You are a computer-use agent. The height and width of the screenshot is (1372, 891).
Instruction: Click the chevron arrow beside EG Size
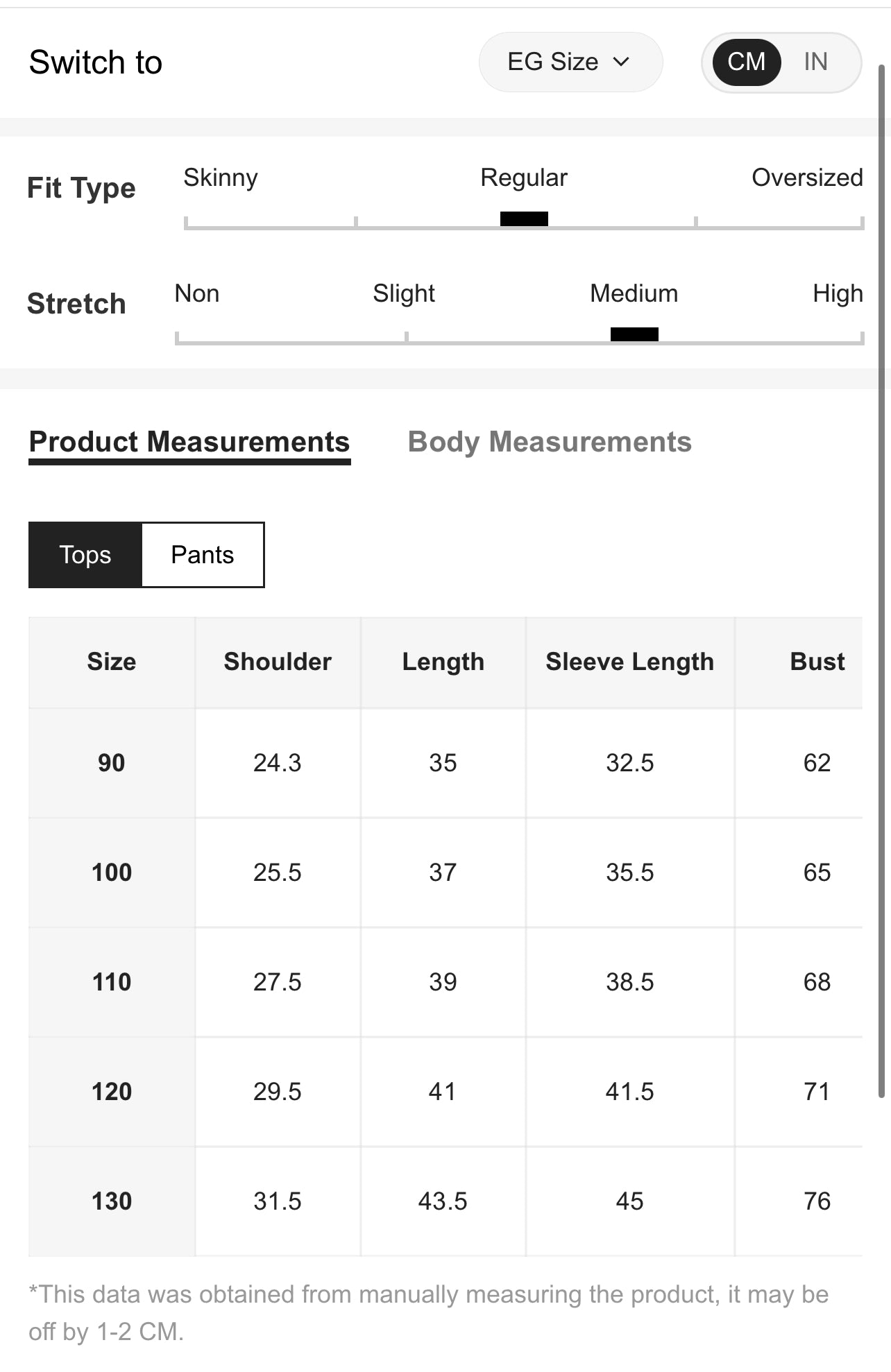tap(622, 62)
